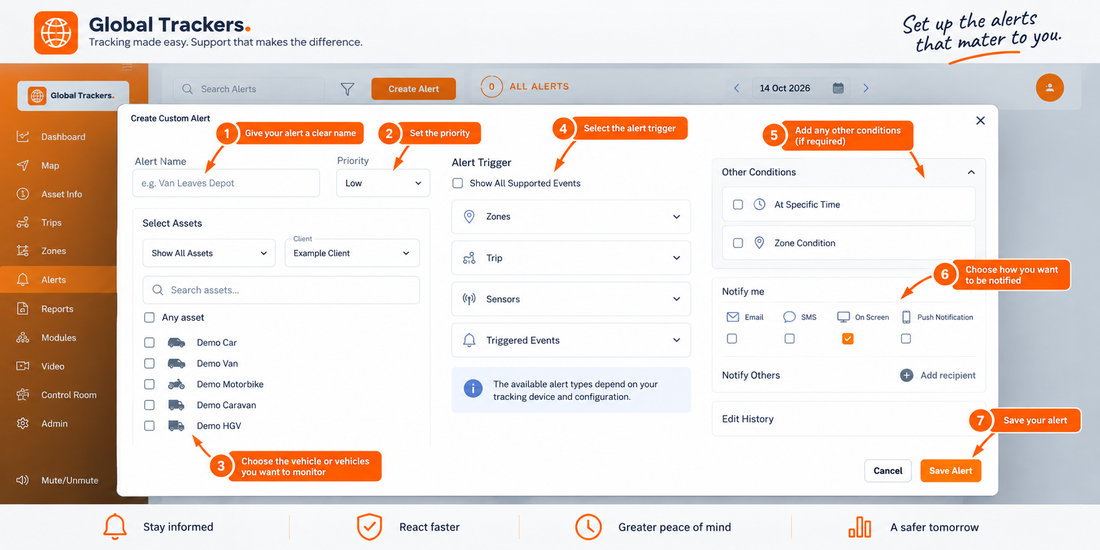This screenshot has height=550, width=1100.
Task: Open the Priority dropdown set to Low
Action: (x=383, y=183)
